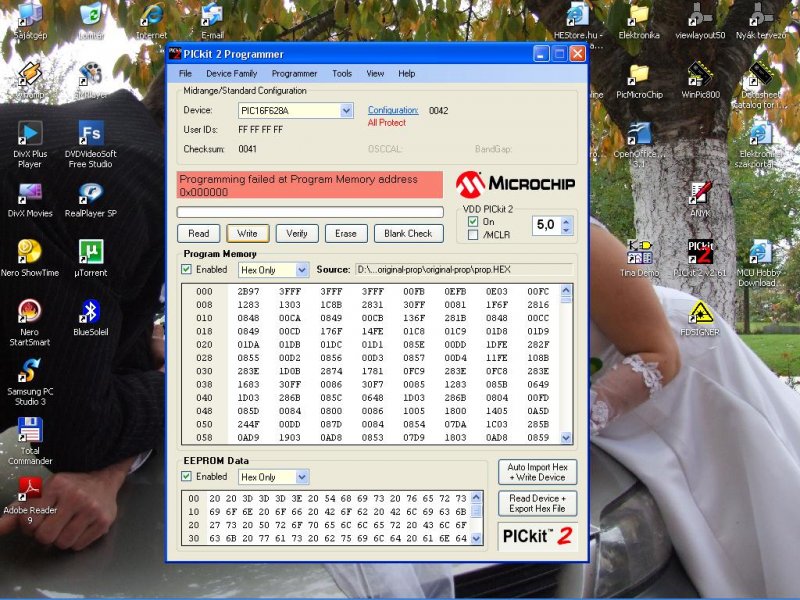Viewport: 800px width, 600px height.
Task: Click the Erase button
Action: point(346,234)
